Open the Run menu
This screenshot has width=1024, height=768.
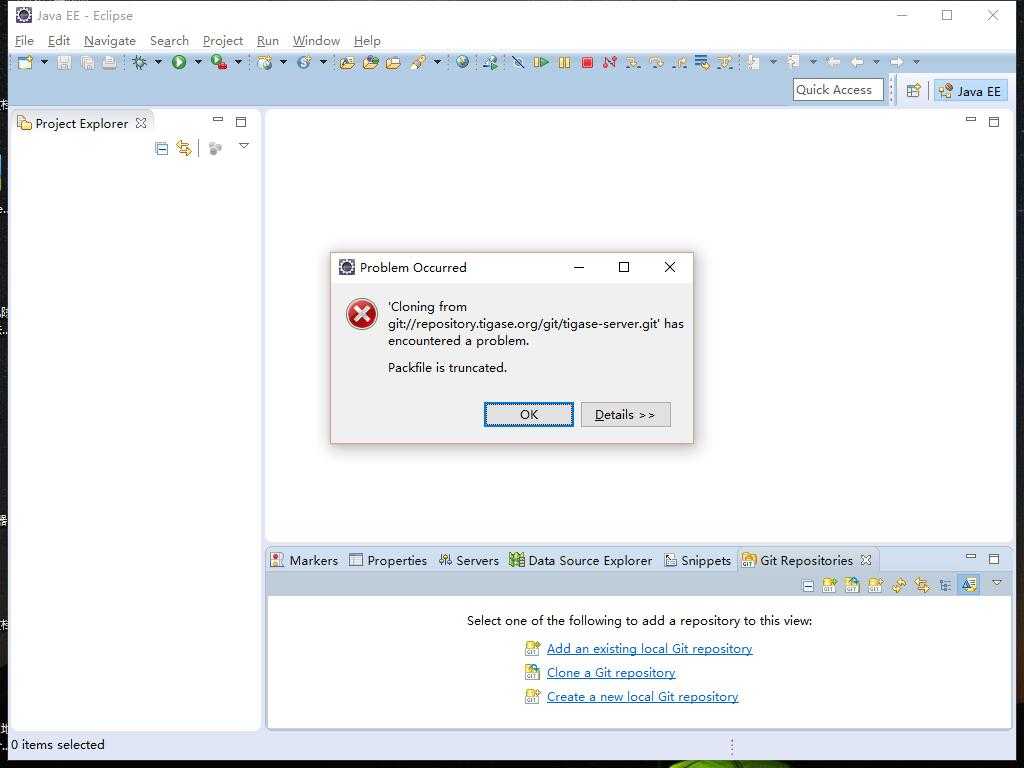(x=268, y=40)
